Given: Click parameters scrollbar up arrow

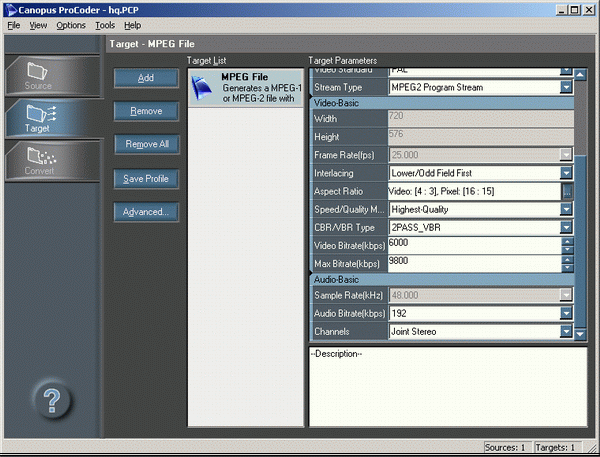Looking at the screenshot, I should point(580,74).
